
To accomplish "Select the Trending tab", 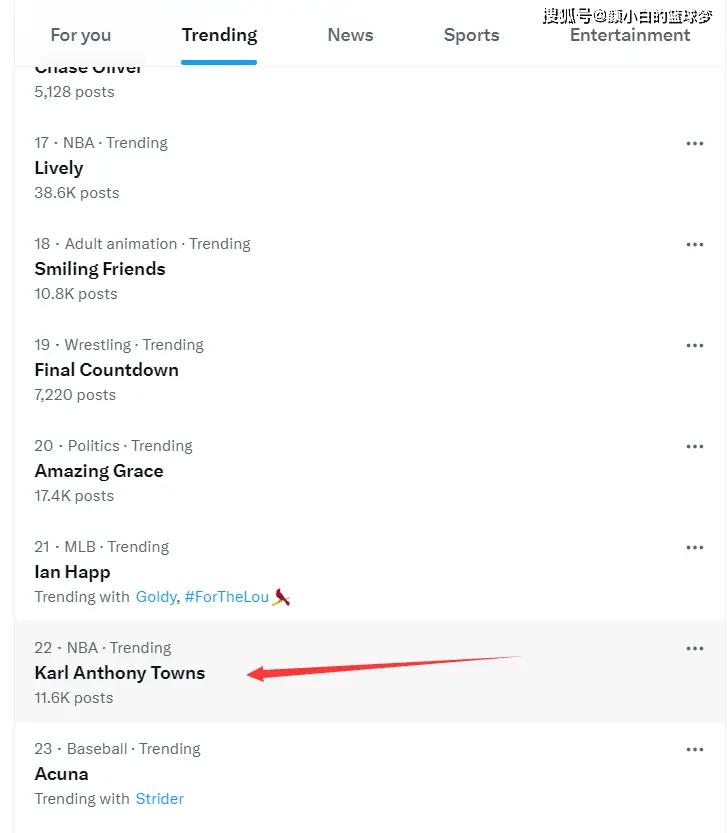I will (x=219, y=35).
